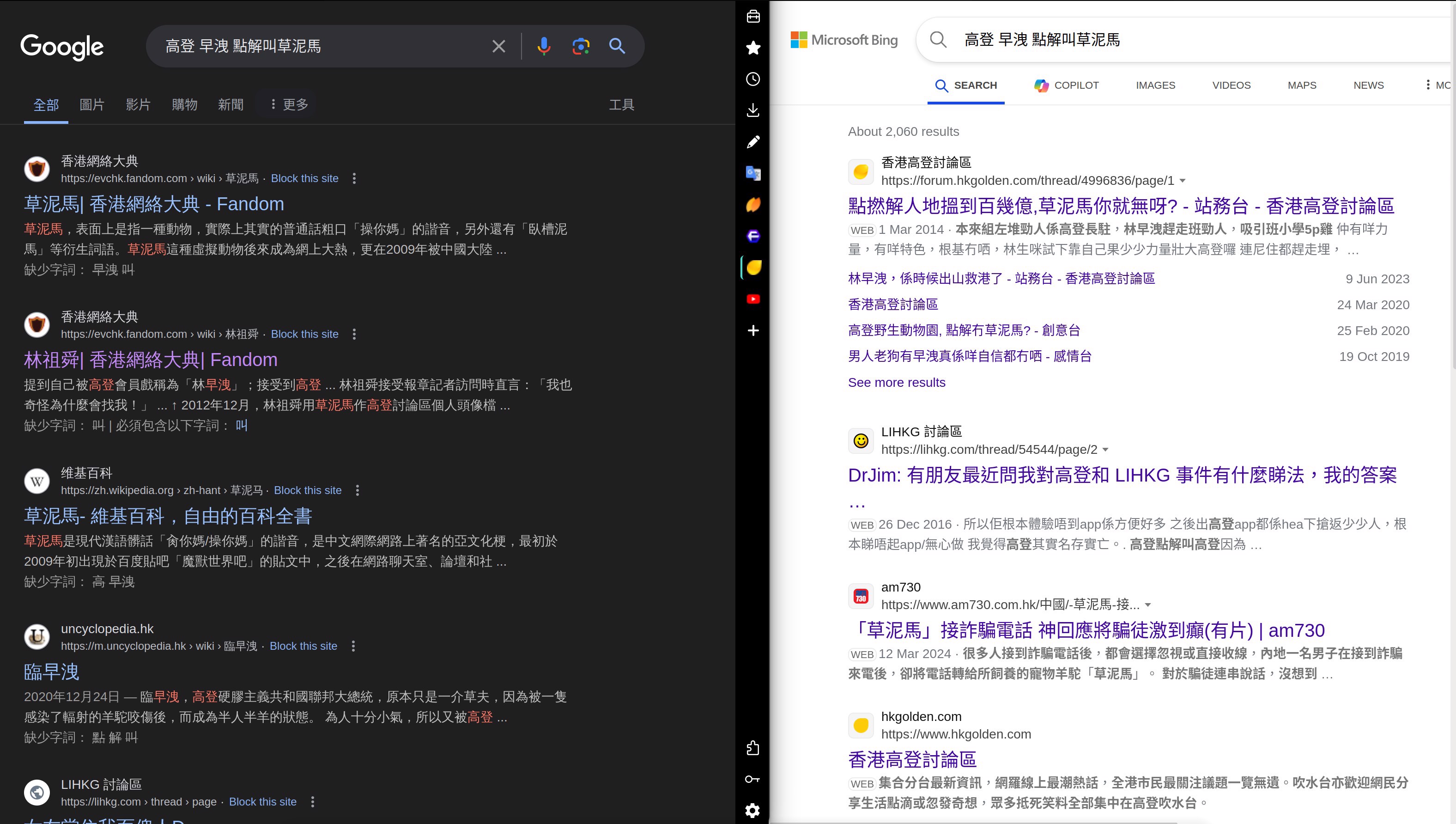The image size is (1456, 824).
Task: Click the uncyclopedia.hk result favicon
Action: tap(37, 637)
